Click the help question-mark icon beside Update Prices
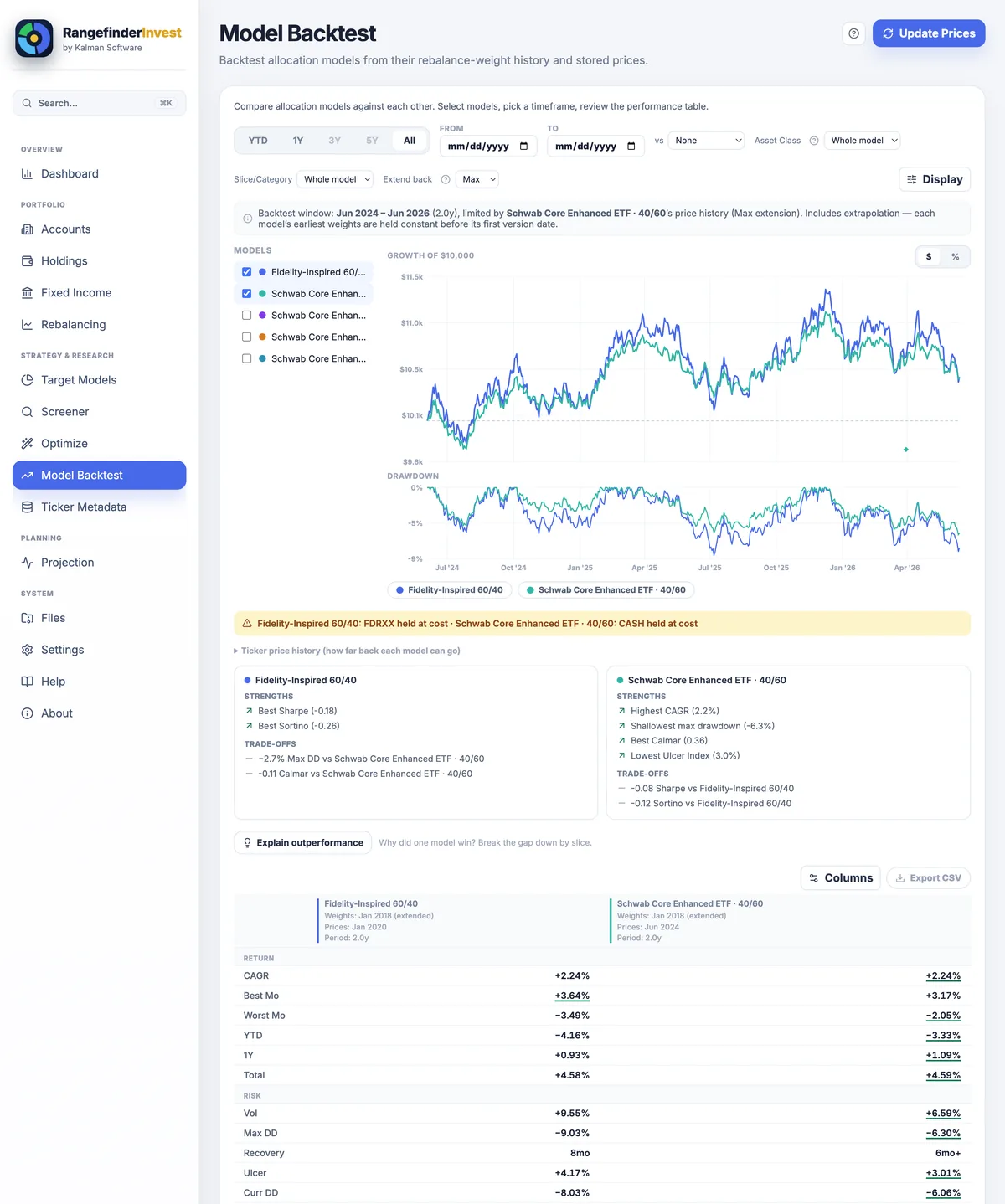This screenshot has height=1204, width=1005. click(x=853, y=33)
